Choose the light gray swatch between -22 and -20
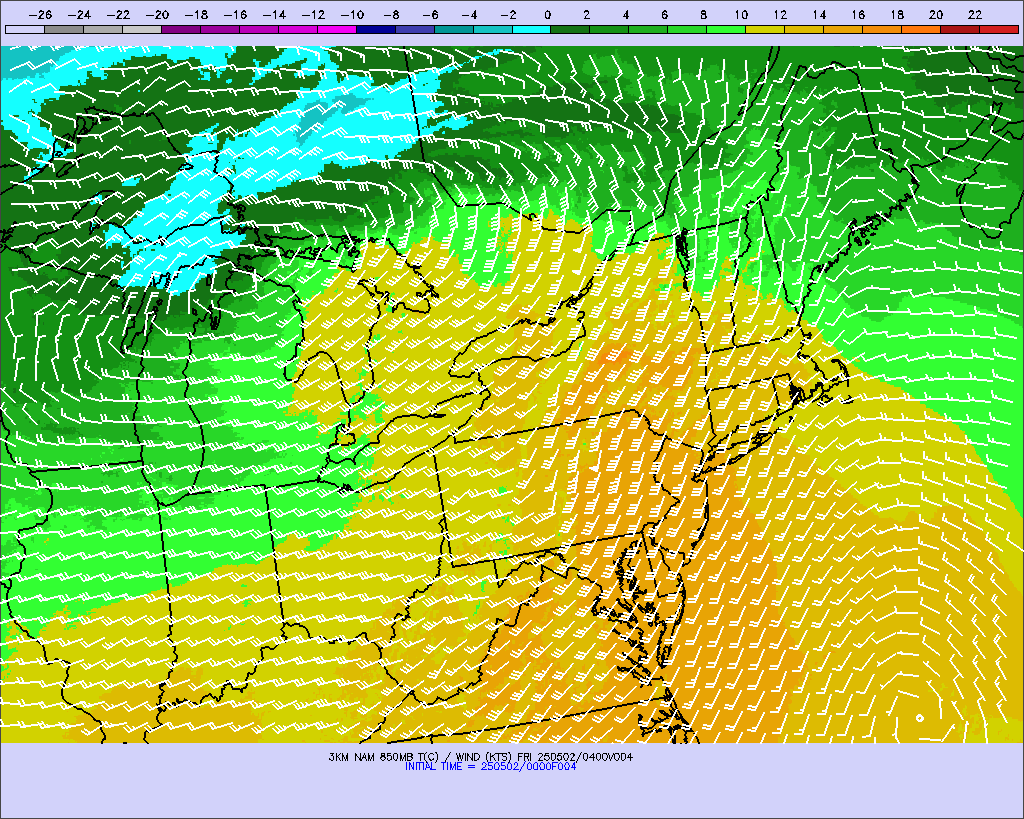The height and width of the screenshot is (819, 1024). pos(142,29)
